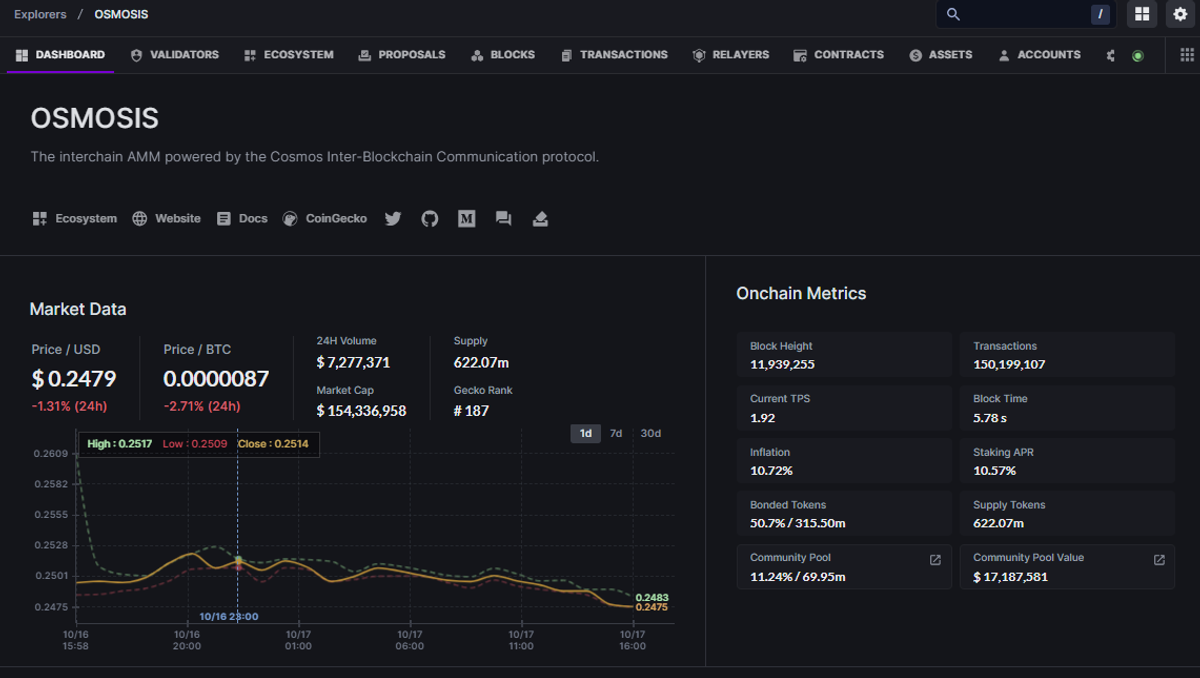Open the Relayers tab
Viewport: 1200px width, 678px height.
click(x=731, y=55)
